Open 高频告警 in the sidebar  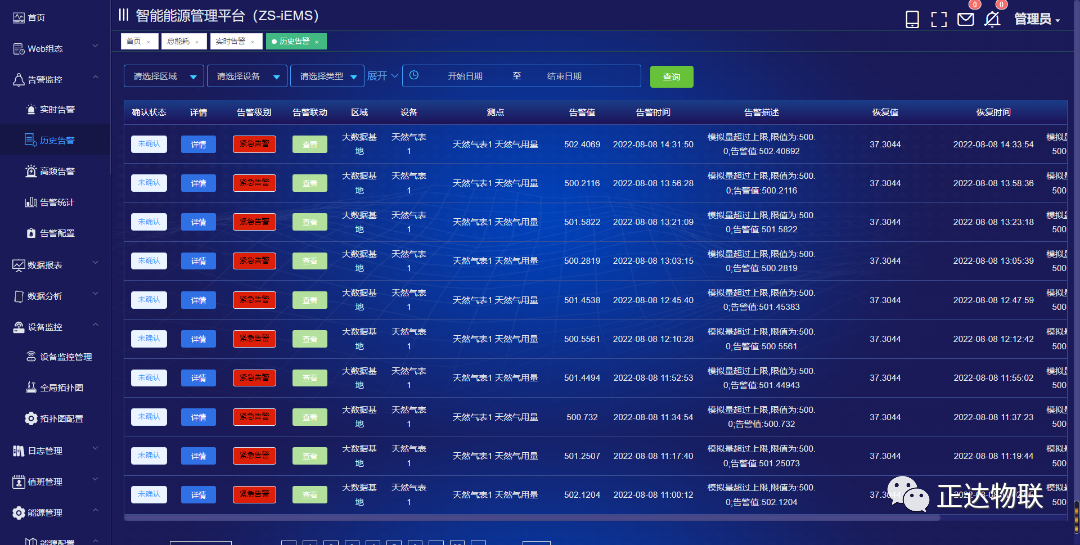(x=50, y=172)
